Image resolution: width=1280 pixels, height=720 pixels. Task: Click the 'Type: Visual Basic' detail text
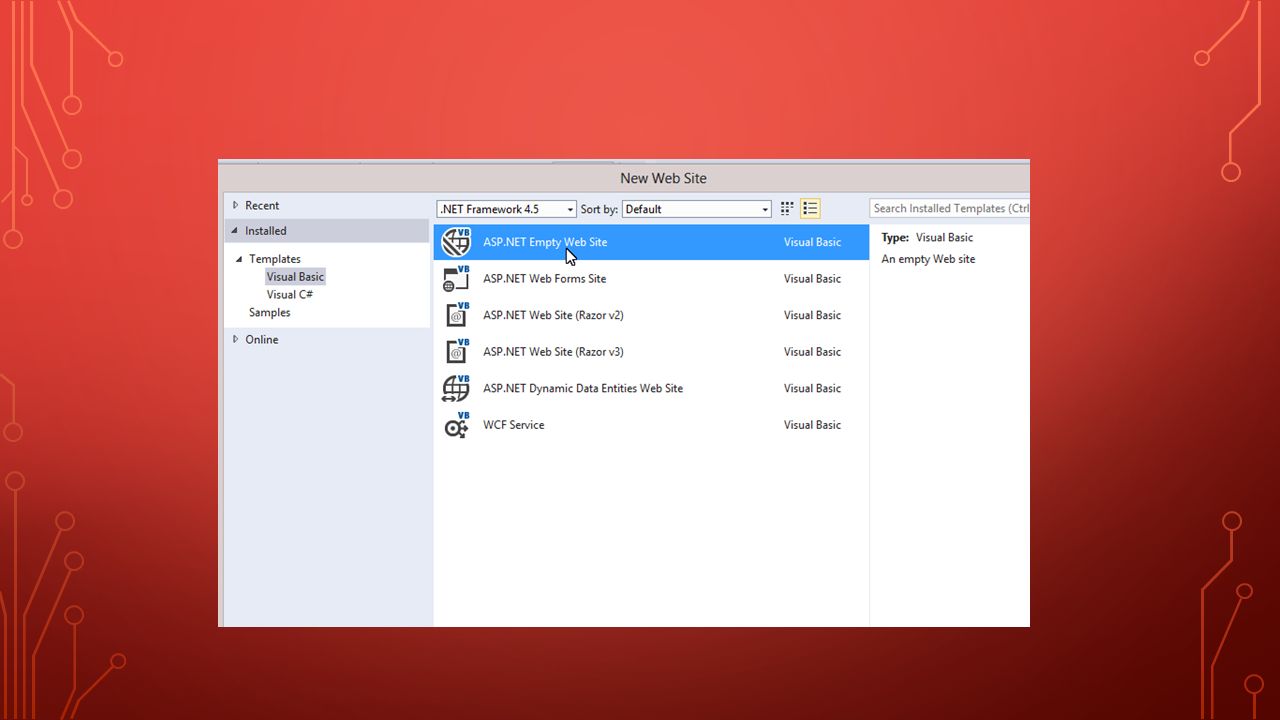[x=927, y=238]
